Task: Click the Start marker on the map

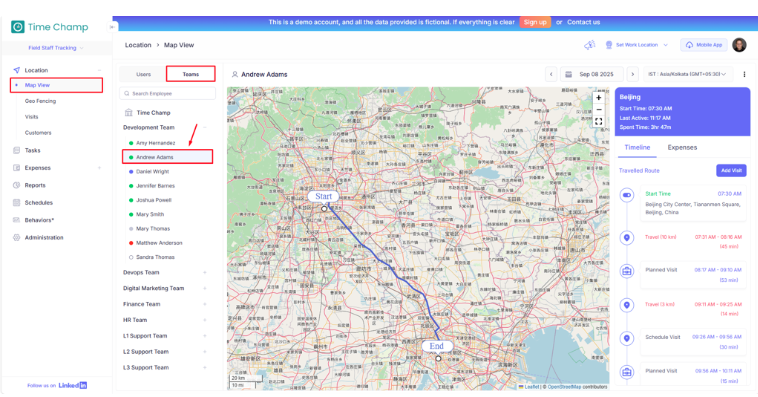Action: pyautogui.click(x=323, y=196)
